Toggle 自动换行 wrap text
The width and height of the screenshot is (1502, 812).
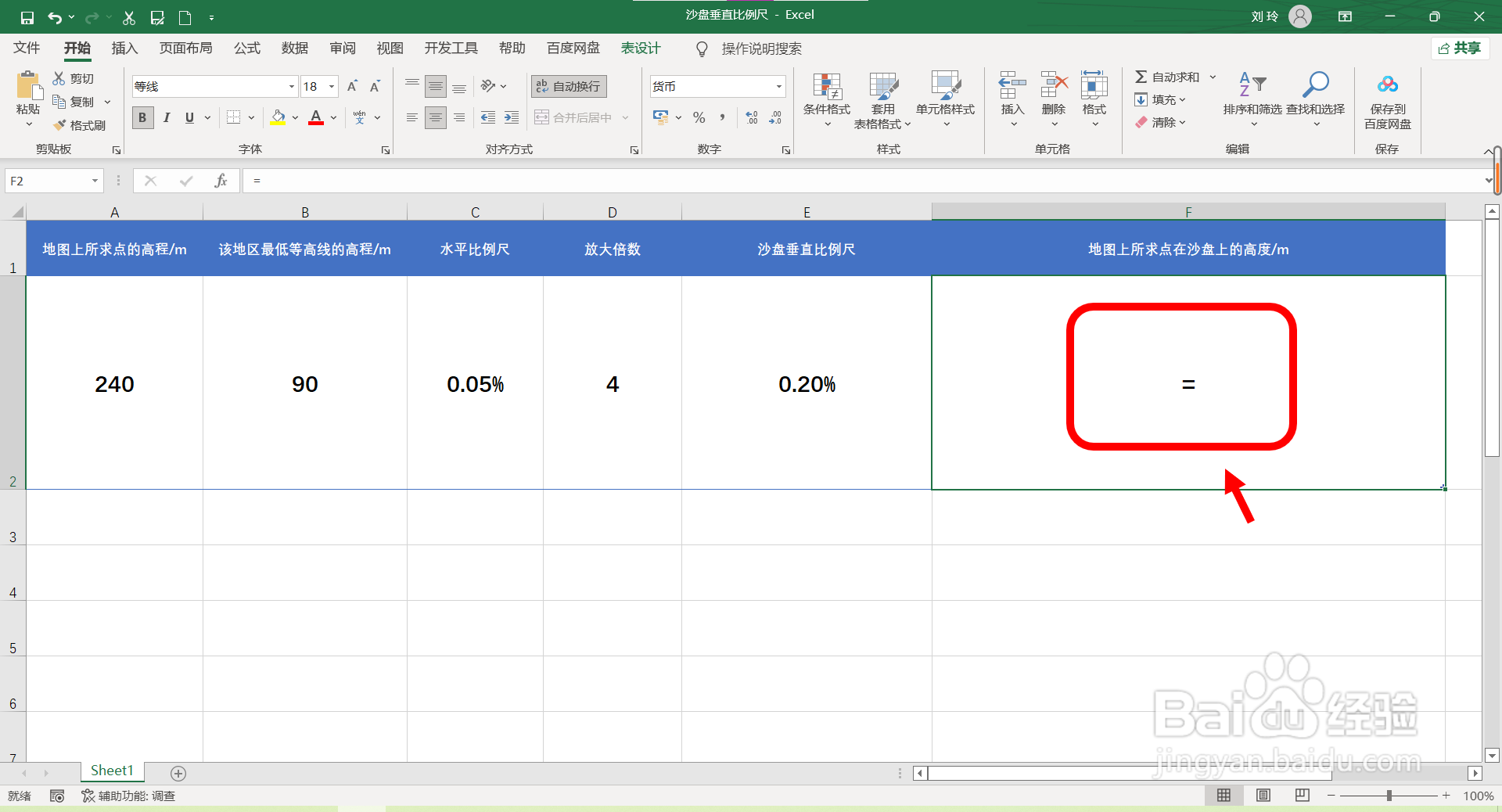pos(568,86)
